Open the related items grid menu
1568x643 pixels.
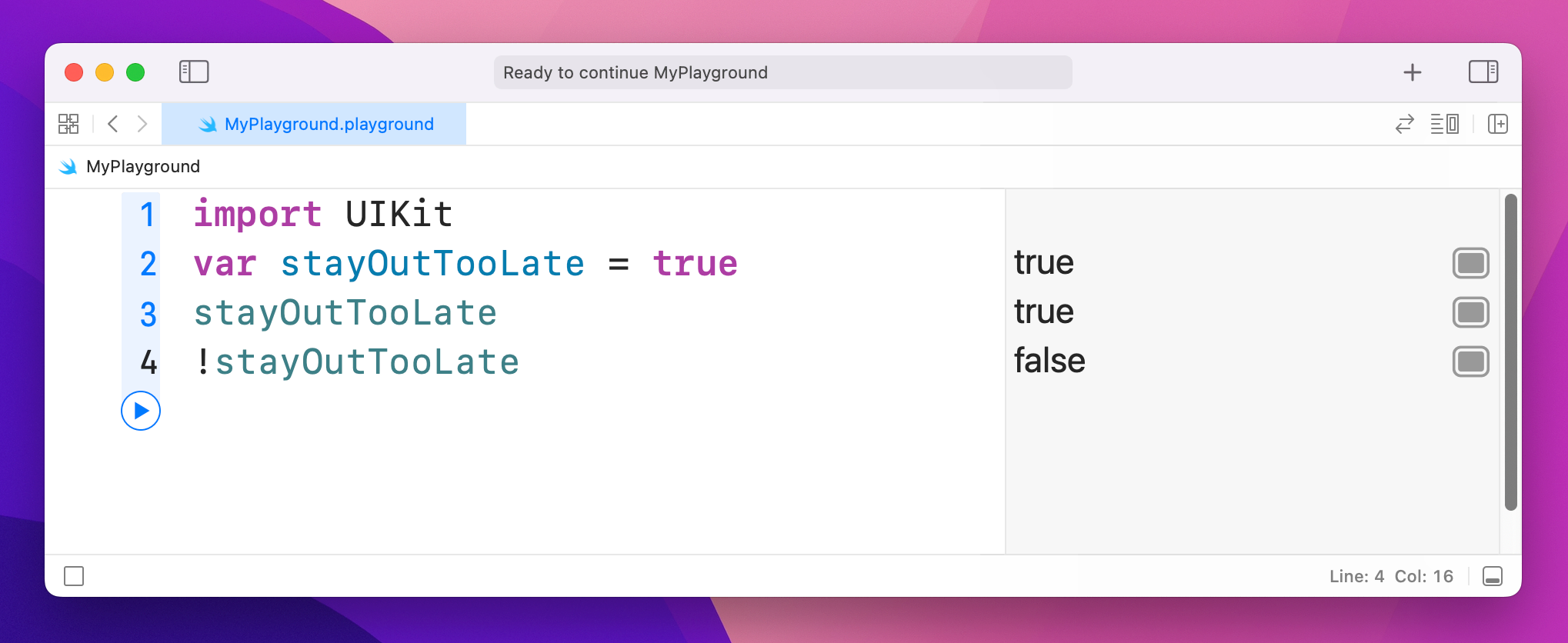(x=68, y=124)
